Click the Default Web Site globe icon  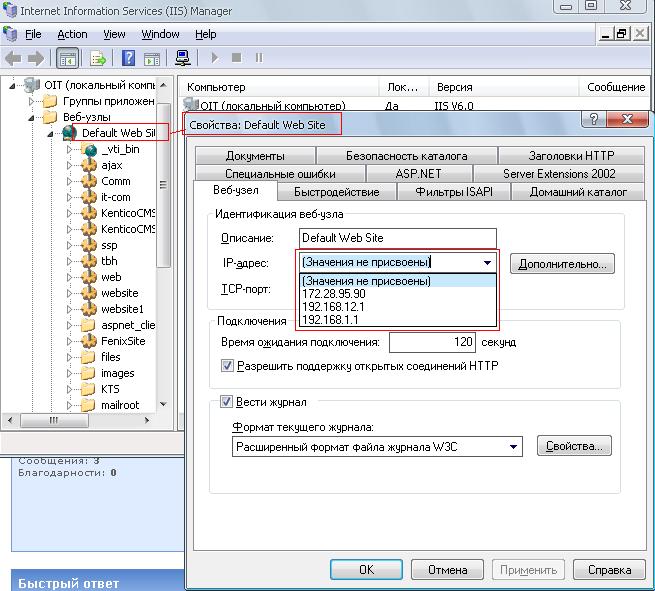point(69,133)
